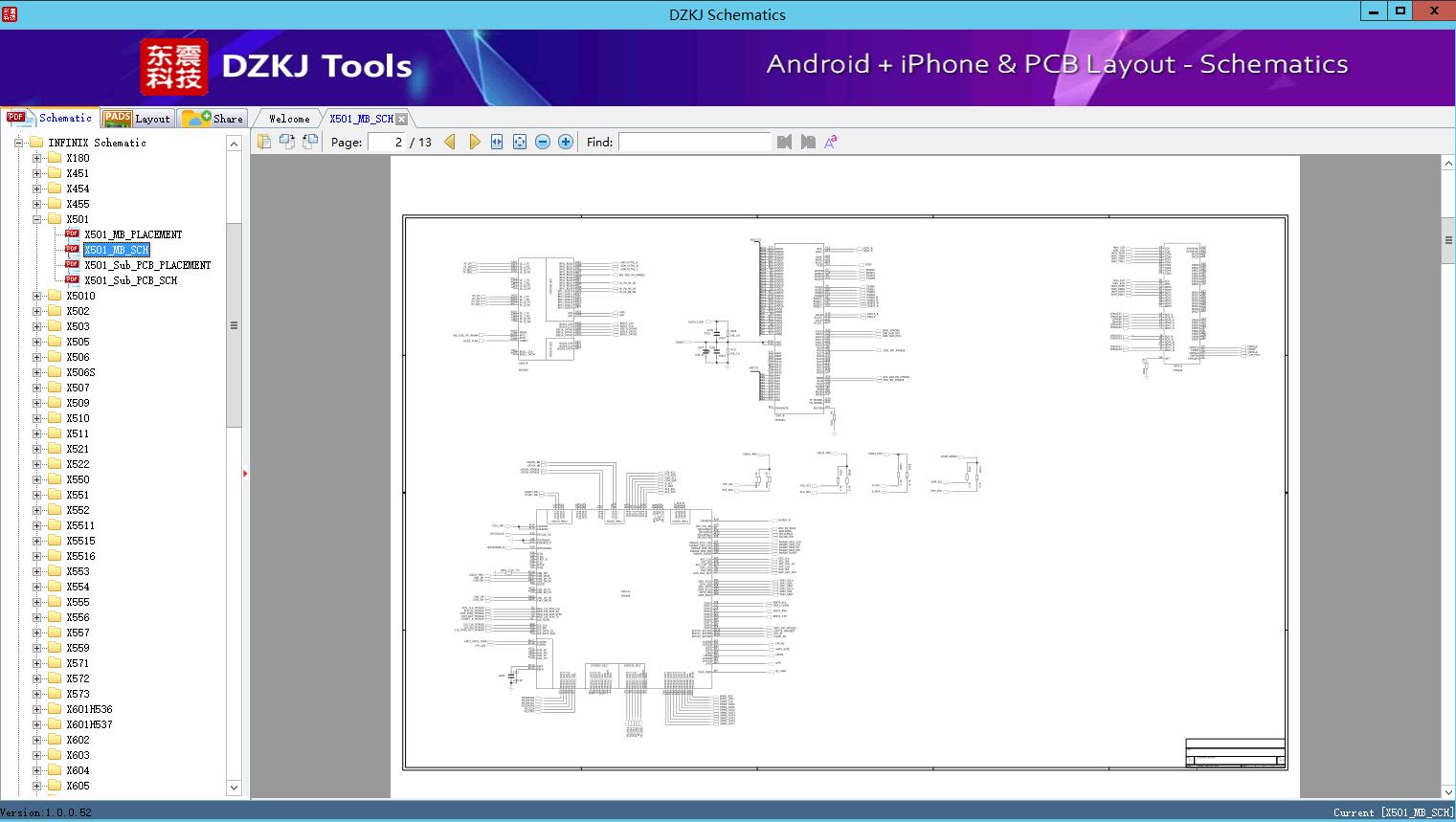1456x822 pixels.
Task: Zoom in with plus icon
Action: click(566, 142)
